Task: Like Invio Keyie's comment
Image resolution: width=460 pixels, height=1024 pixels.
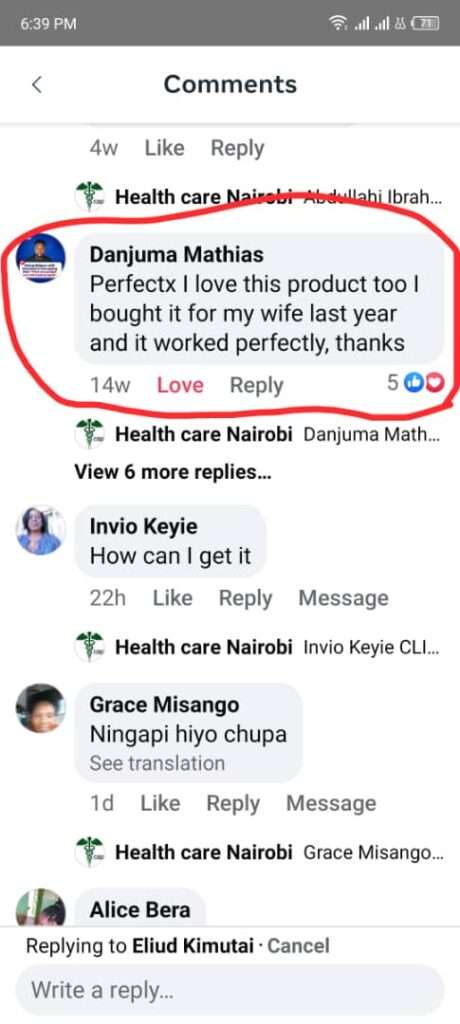Action: click(172, 598)
